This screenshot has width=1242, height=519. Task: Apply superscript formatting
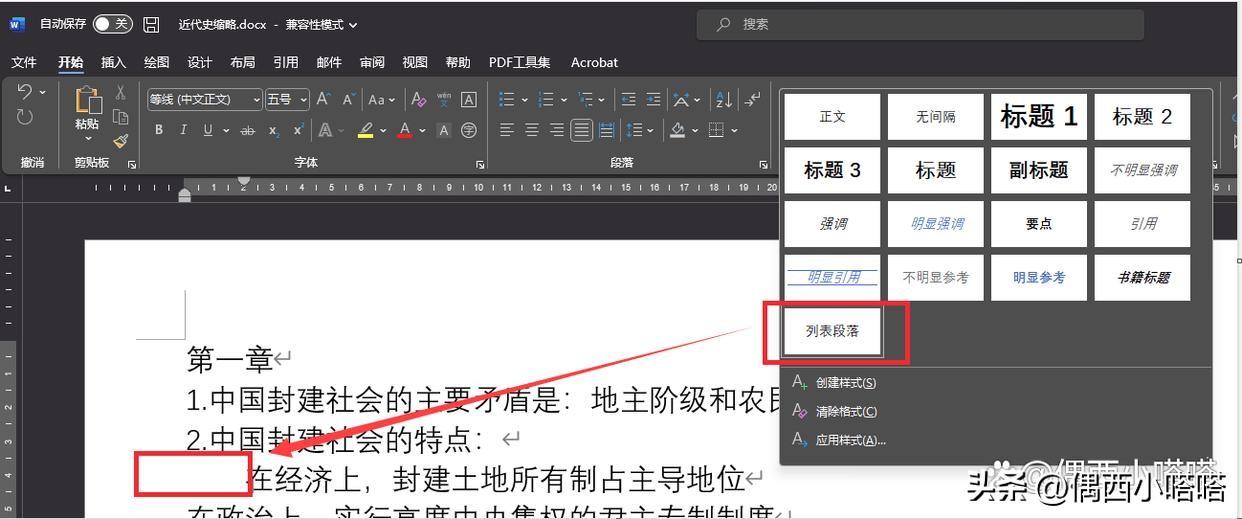[298, 130]
